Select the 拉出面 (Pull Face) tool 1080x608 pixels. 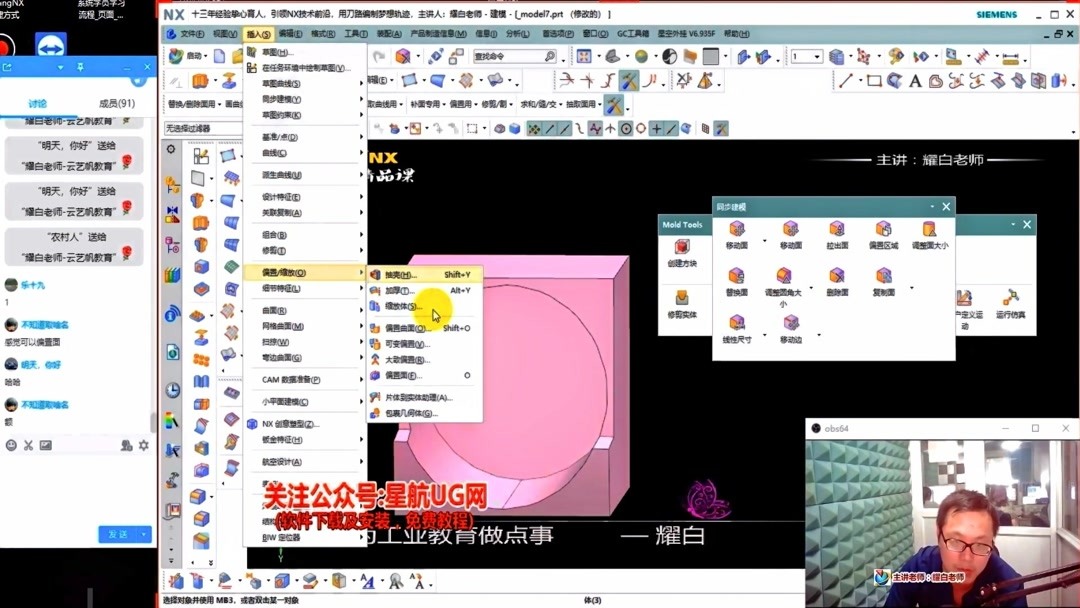(838, 231)
